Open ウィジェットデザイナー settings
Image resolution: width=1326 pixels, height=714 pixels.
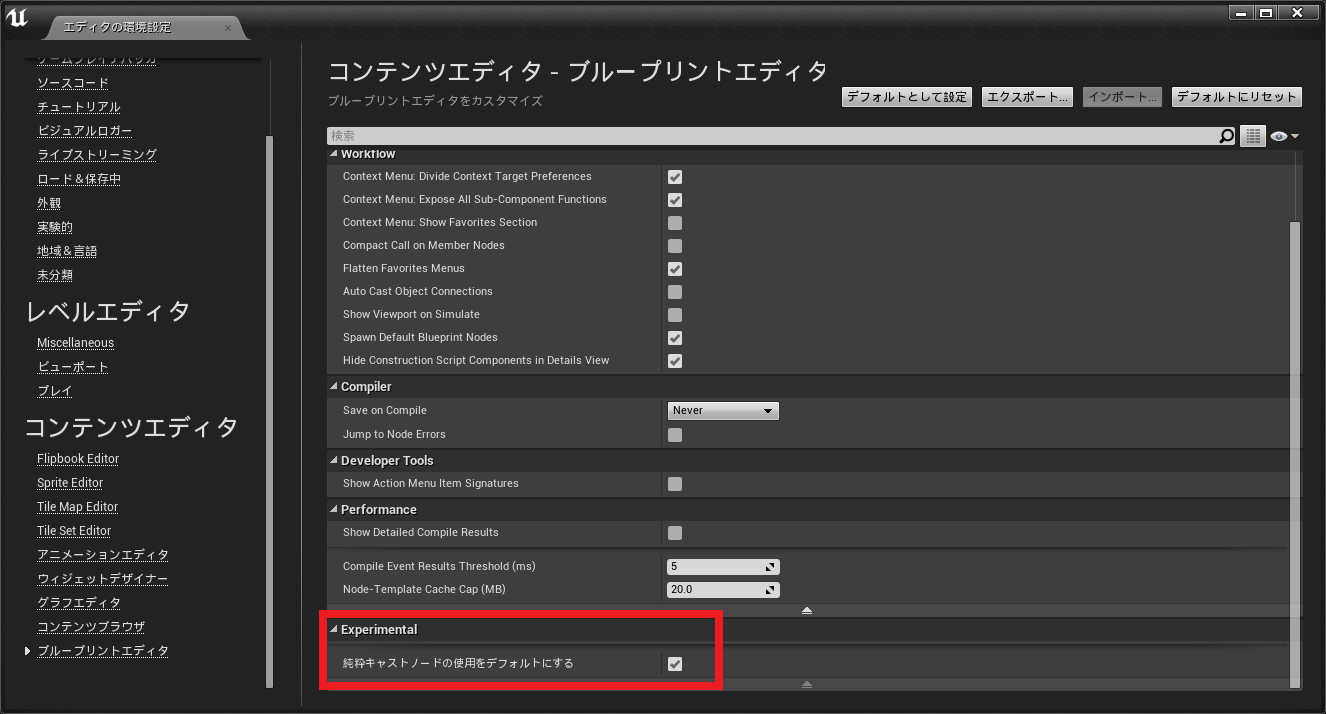pyautogui.click(x=103, y=579)
